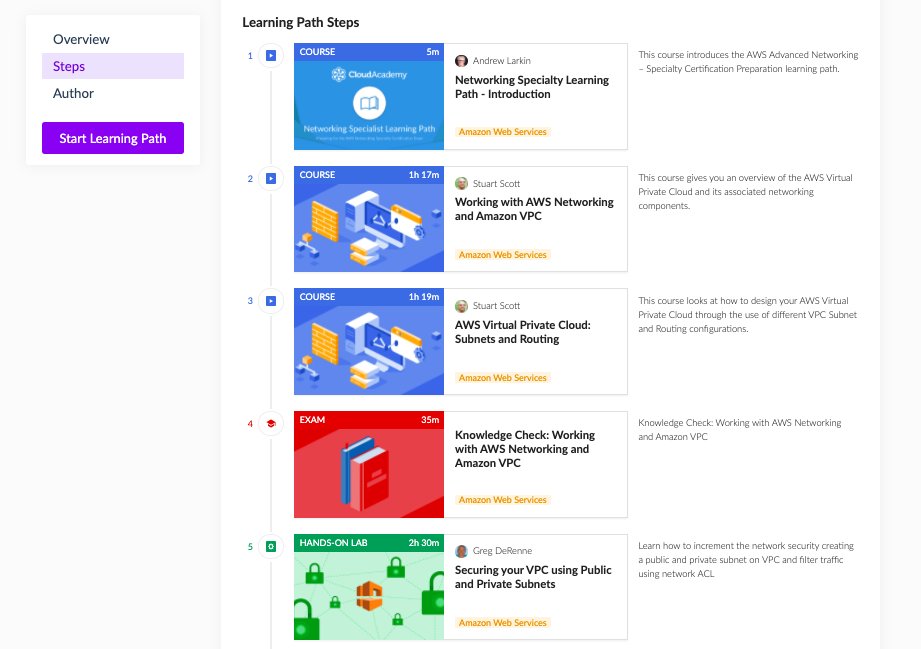Click Amazon Web Services tag on Introduction course
This screenshot has width=921, height=649.
[503, 132]
